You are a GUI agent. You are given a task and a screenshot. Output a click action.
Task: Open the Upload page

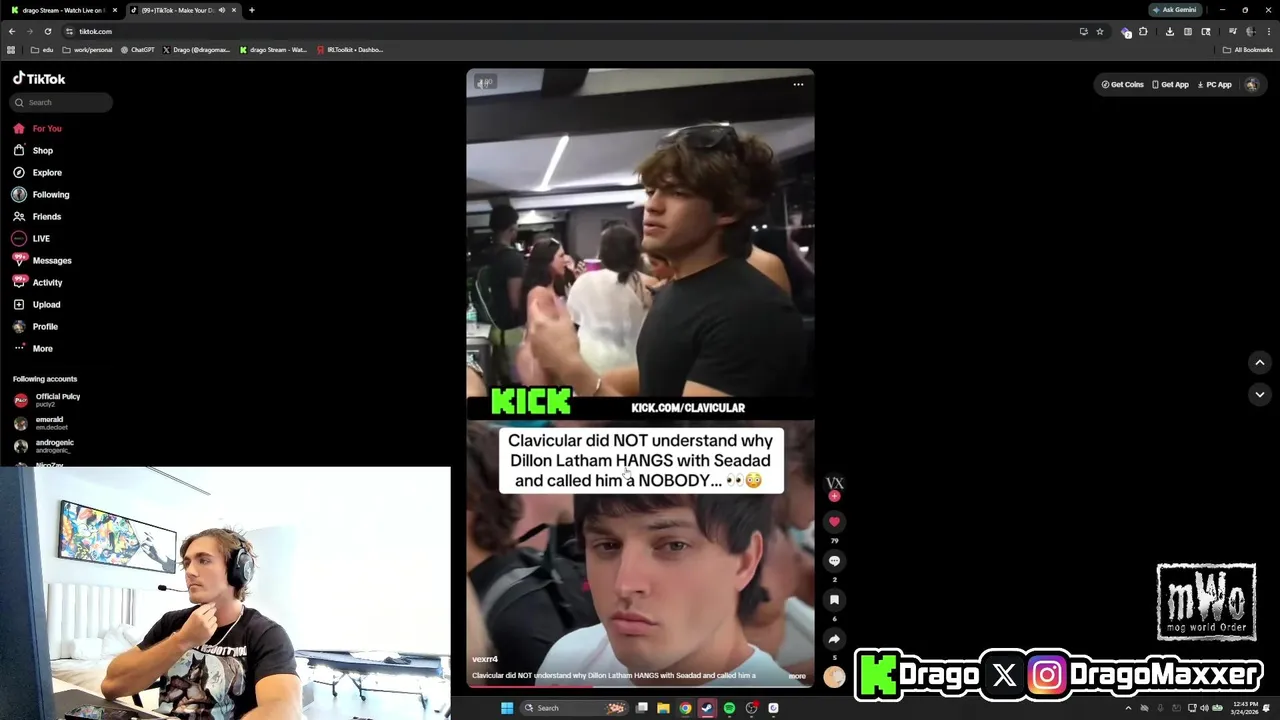point(37,304)
